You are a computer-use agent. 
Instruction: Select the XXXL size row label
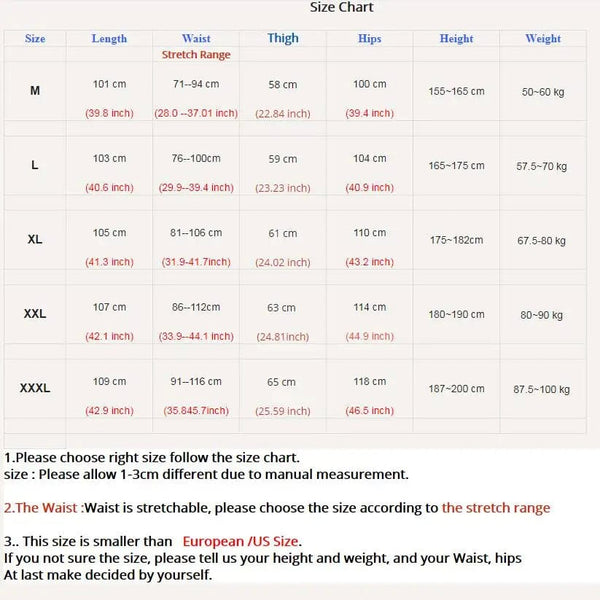coord(35,388)
